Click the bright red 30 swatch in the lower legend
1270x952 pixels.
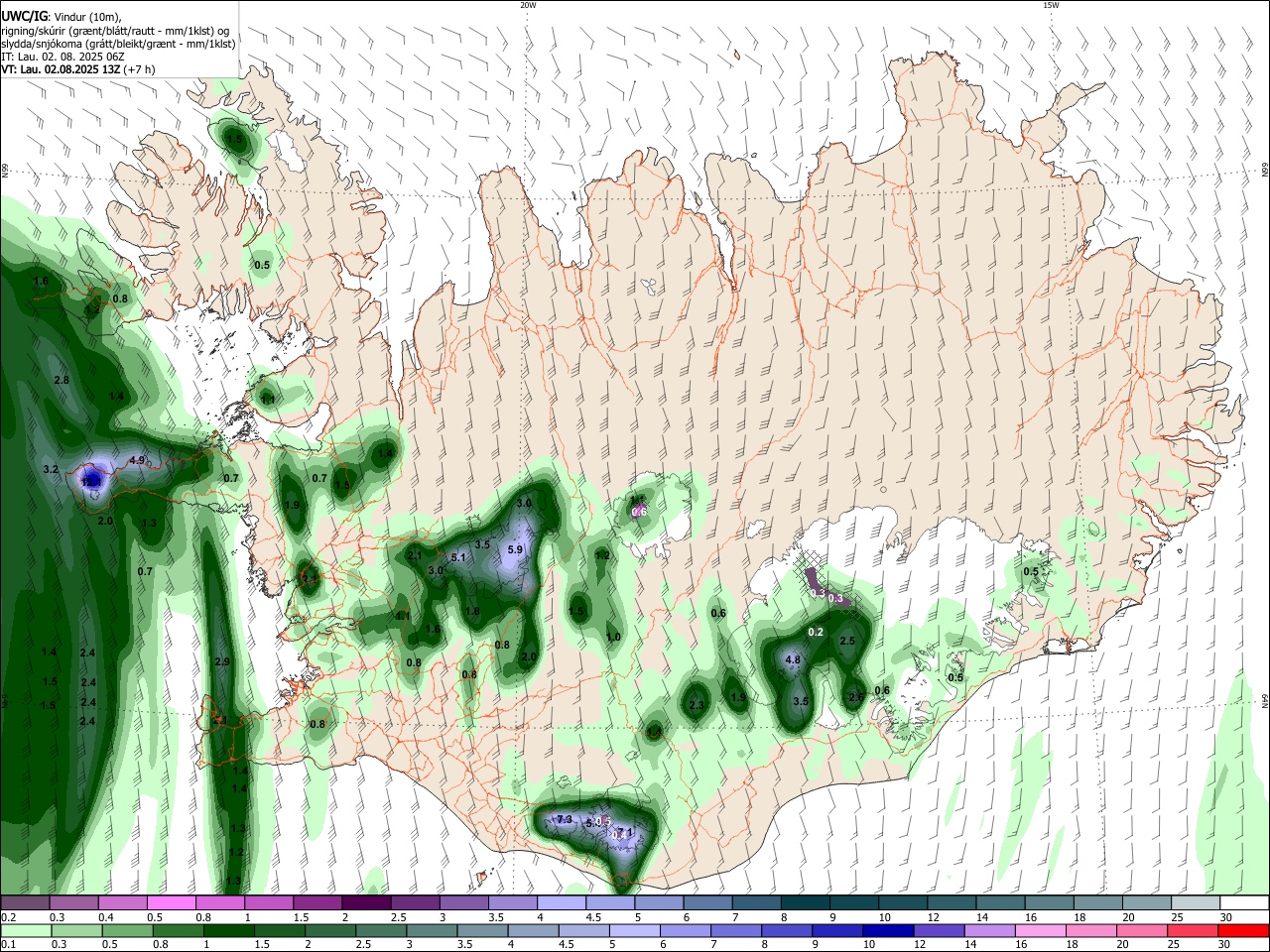[1242, 930]
